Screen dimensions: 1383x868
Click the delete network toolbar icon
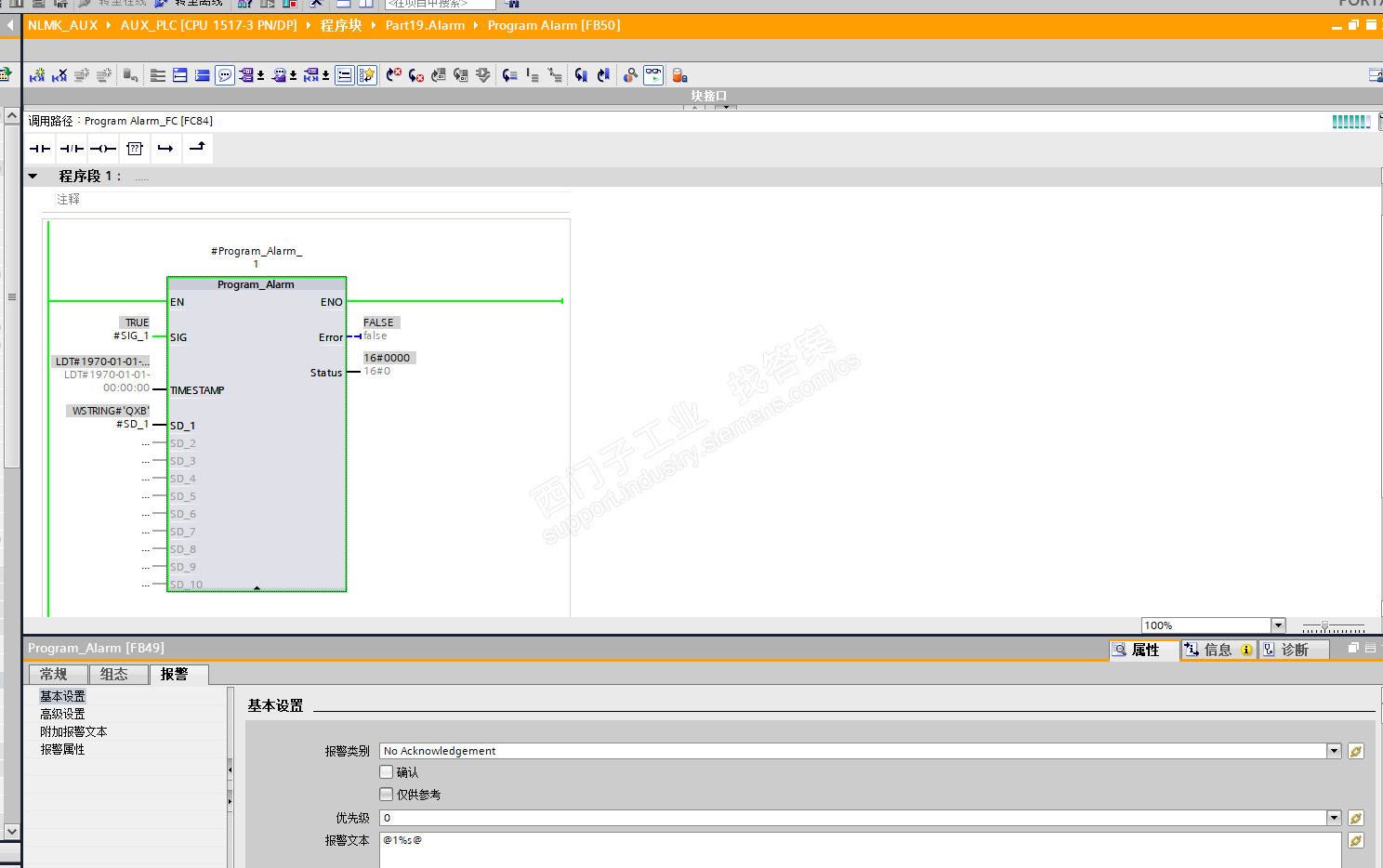(59, 75)
